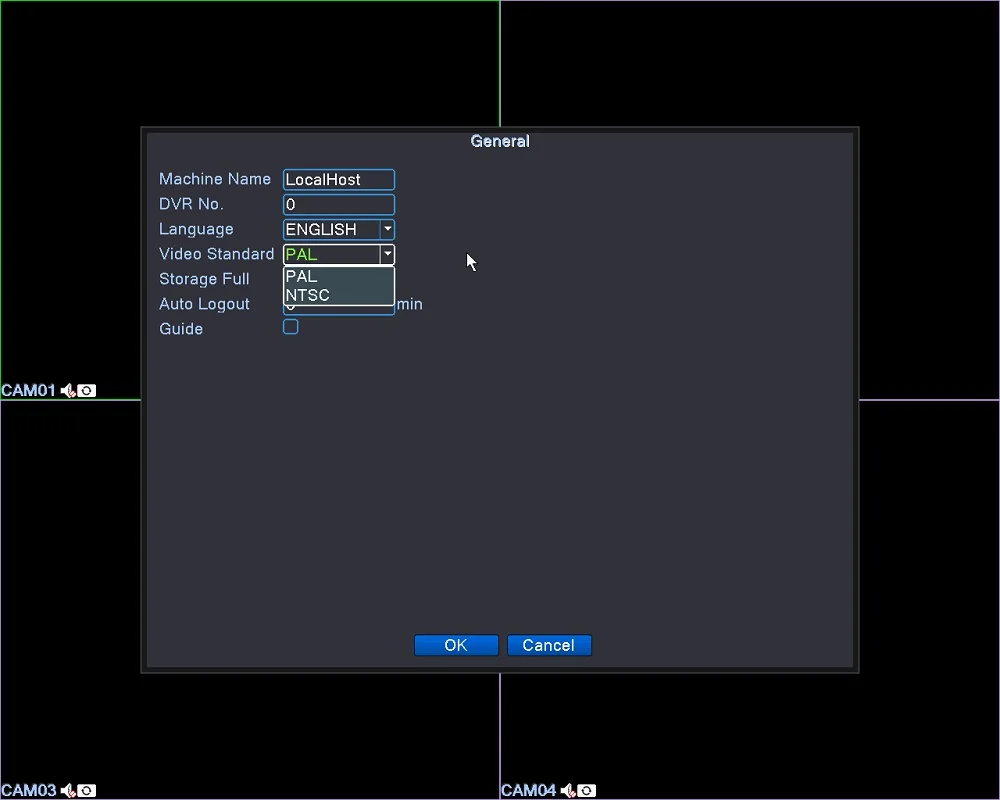Click the "min" unit text
This screenshot has width=1000, height=800.
pyautogui.click(x=409, y=304)
